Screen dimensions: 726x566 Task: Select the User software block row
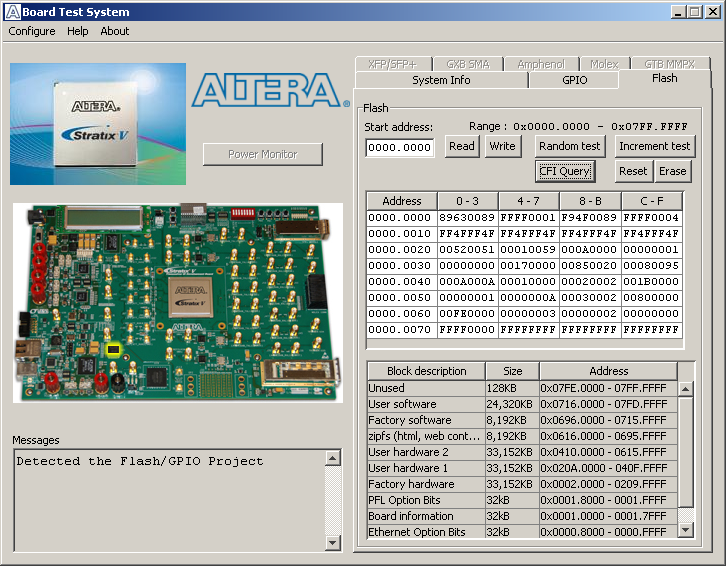click(x=522, y=404)
